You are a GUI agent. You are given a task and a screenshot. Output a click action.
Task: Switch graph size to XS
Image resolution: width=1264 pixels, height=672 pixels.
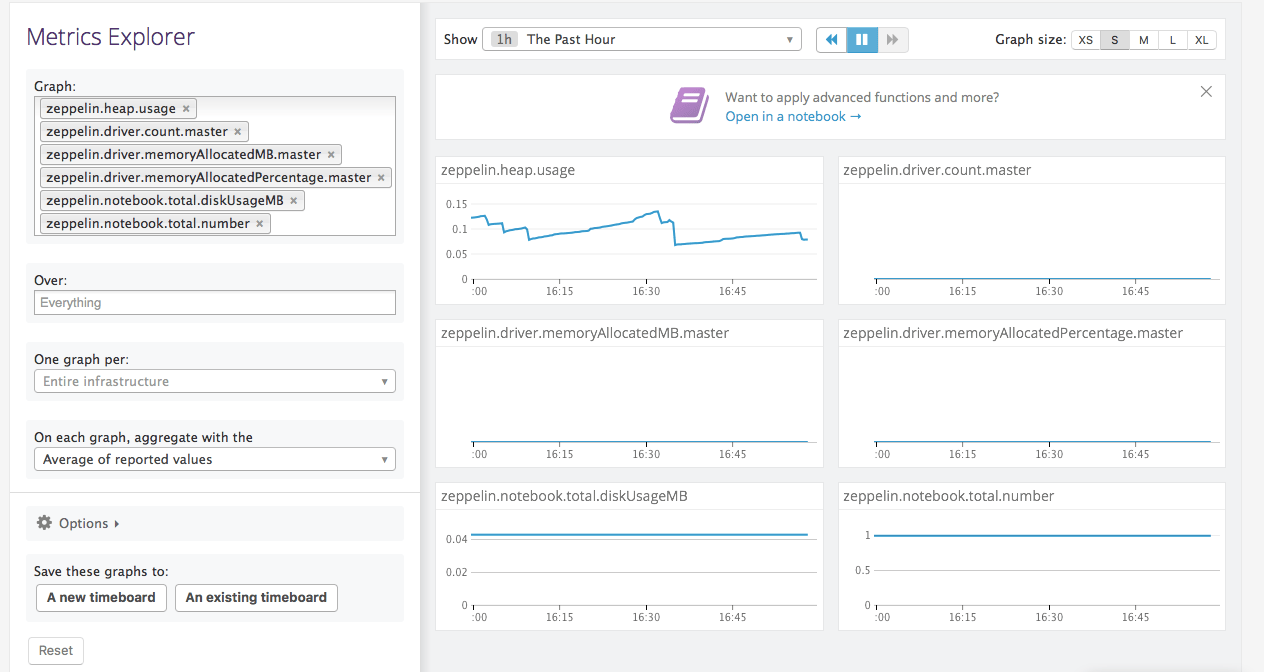1085,39
